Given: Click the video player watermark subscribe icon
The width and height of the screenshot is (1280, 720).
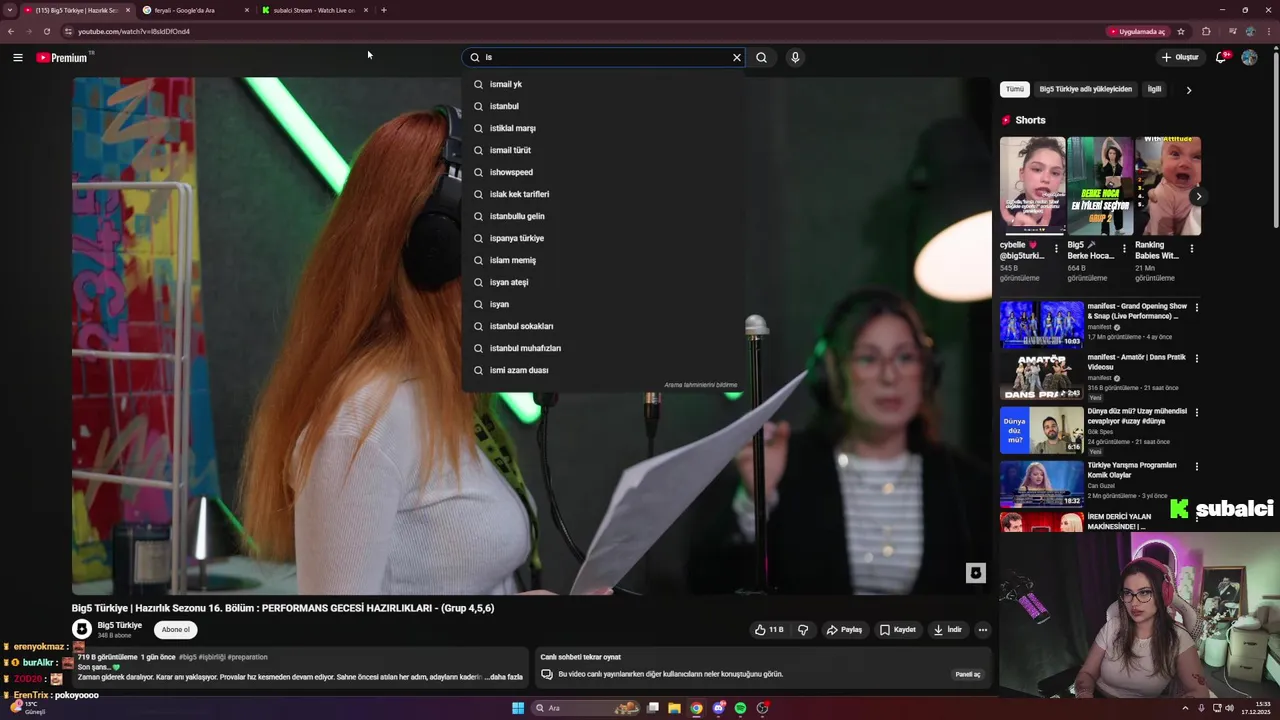Looking at the screenshot, I should [975, 573].
